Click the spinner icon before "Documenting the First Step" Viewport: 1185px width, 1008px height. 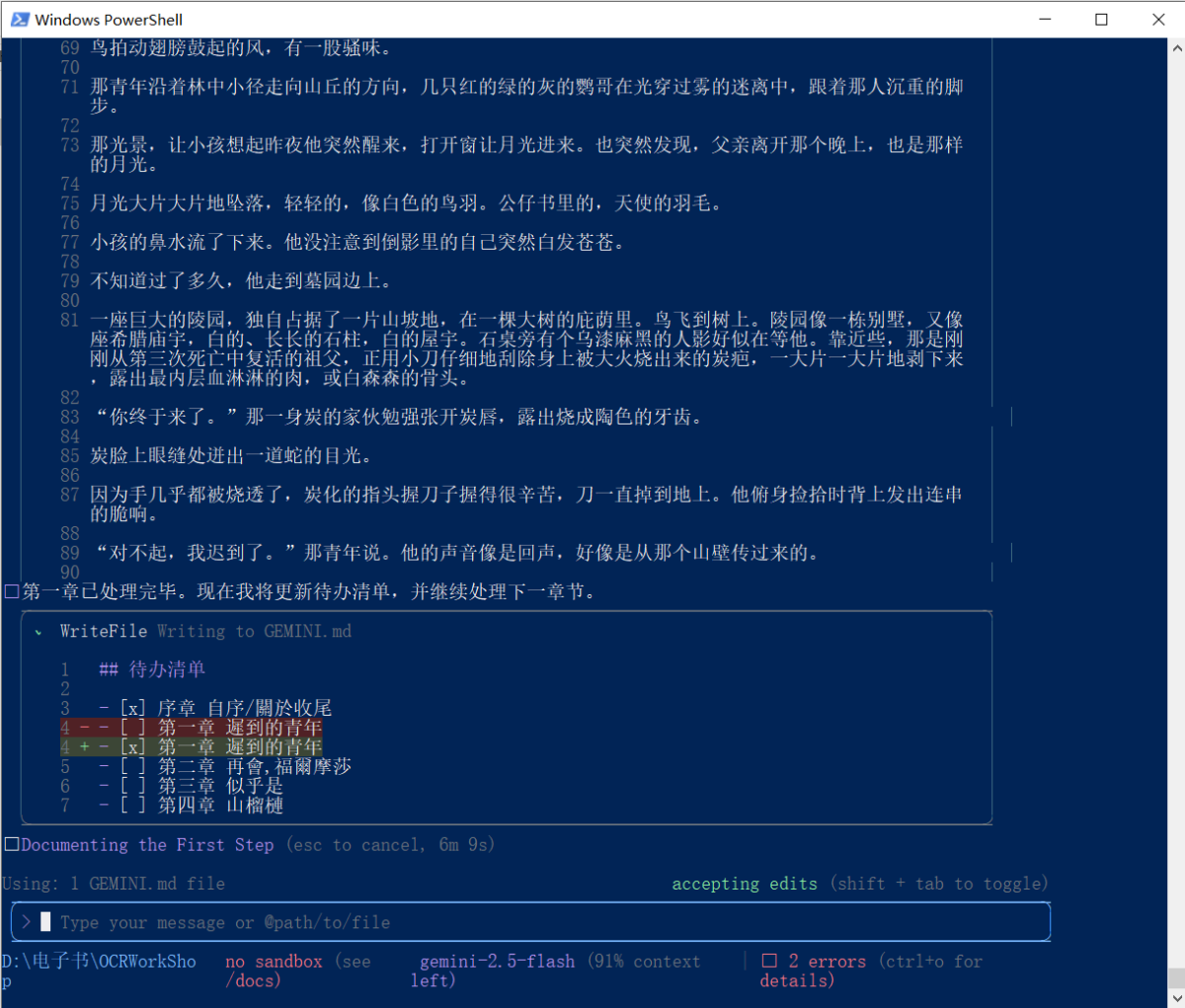pos(12,844)
